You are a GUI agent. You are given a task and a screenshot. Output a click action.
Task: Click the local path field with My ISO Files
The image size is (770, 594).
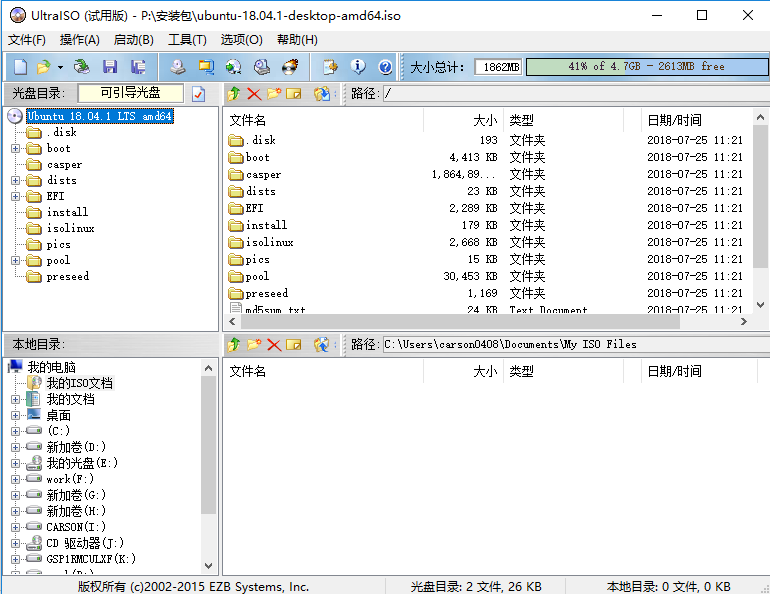(x=576, y=345)
